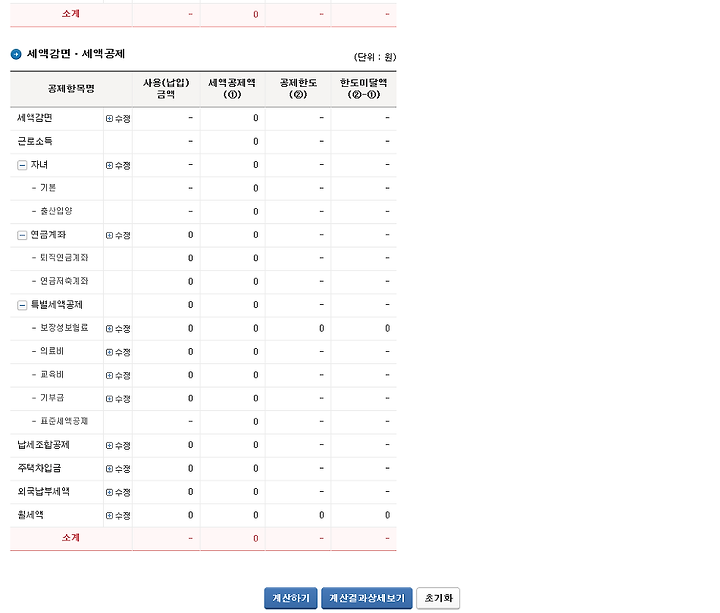Select the 근로소득 row label
720x613 pixels.
click(35, 141)
